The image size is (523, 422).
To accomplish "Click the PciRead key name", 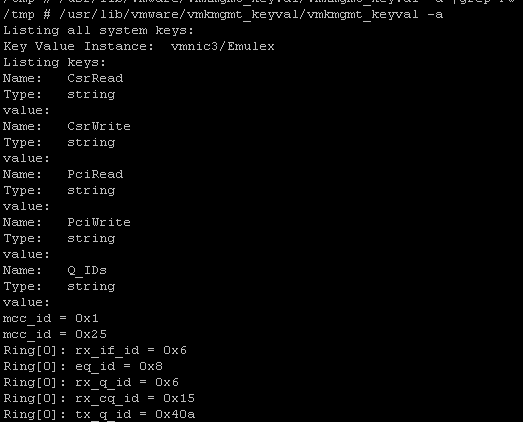I will coord(95,174).
